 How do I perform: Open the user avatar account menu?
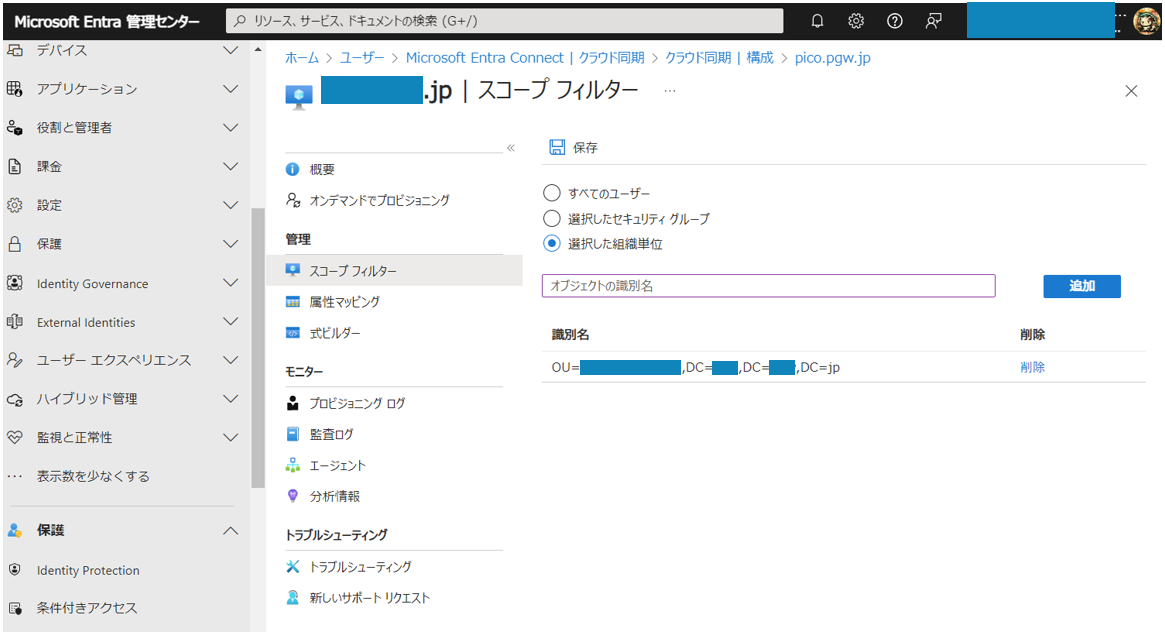pyautogui.click(x=1146, y=21)
